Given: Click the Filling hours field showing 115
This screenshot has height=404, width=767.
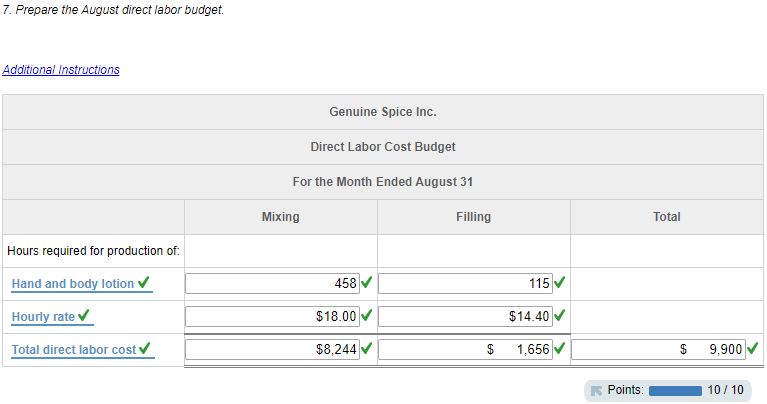Looking at the screenshot, I should 465,284.
